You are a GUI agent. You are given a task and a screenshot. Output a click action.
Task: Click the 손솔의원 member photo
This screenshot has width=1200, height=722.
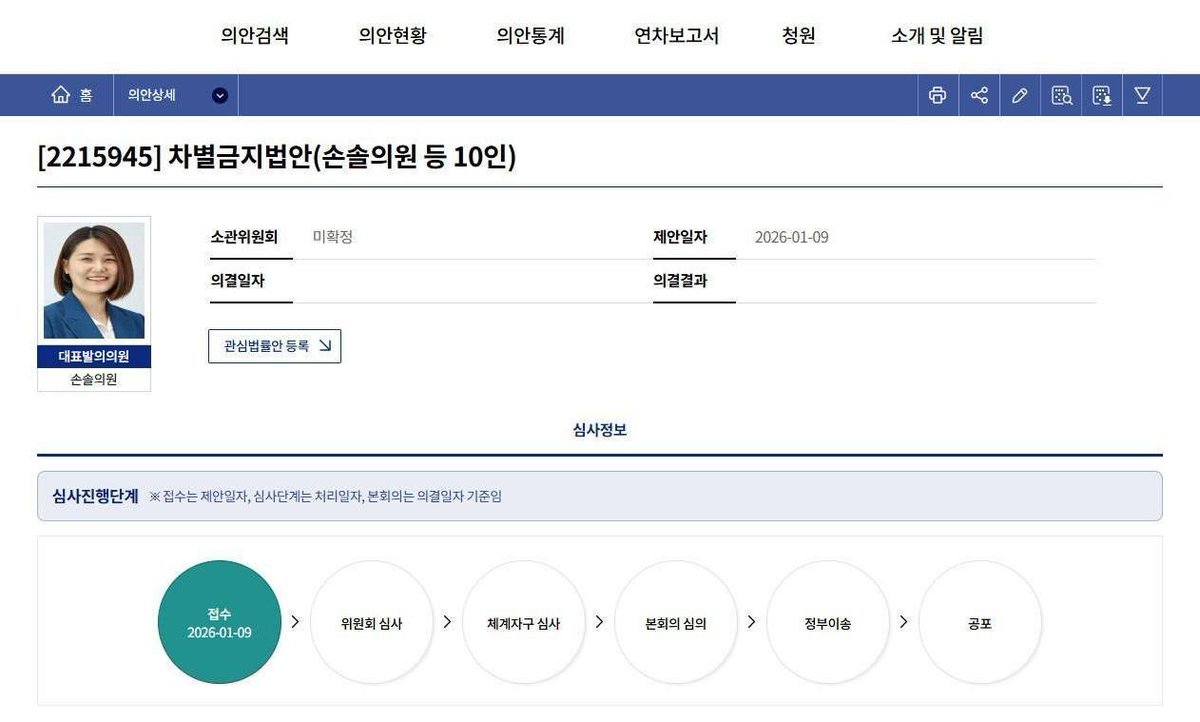click(94, 281)
